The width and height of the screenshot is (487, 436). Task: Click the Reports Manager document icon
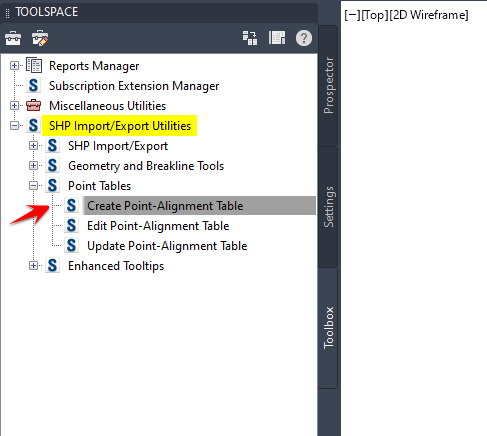tap(34, 65)
